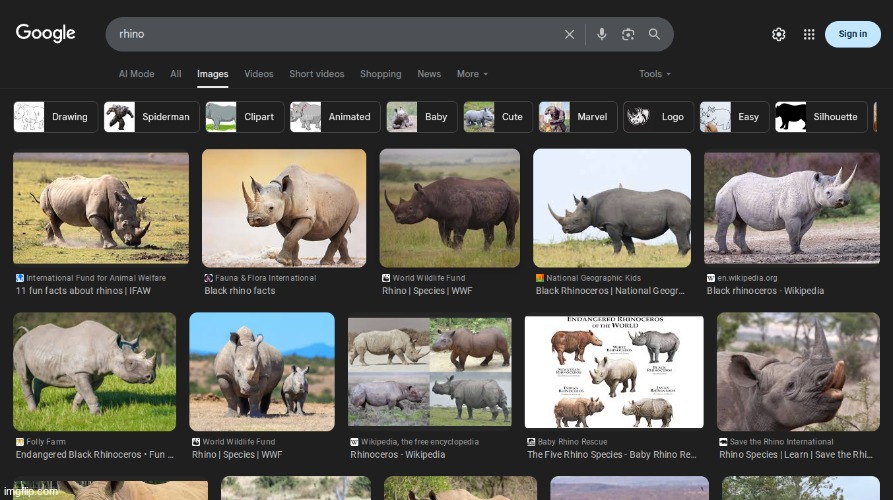Click 'Rhino Species | Learn | Save the Rhi...' link

[796, 454]
